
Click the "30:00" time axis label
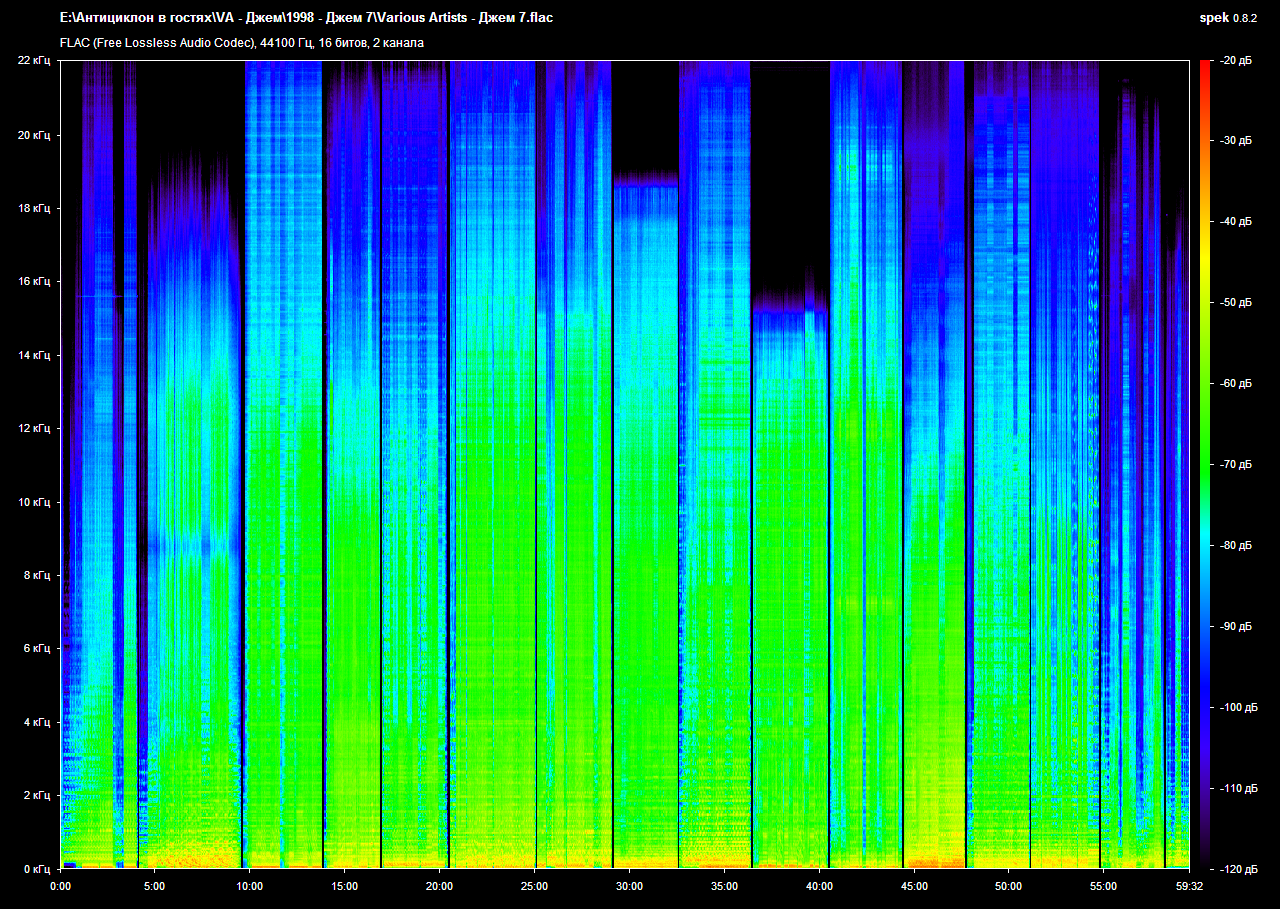[629, 886]
